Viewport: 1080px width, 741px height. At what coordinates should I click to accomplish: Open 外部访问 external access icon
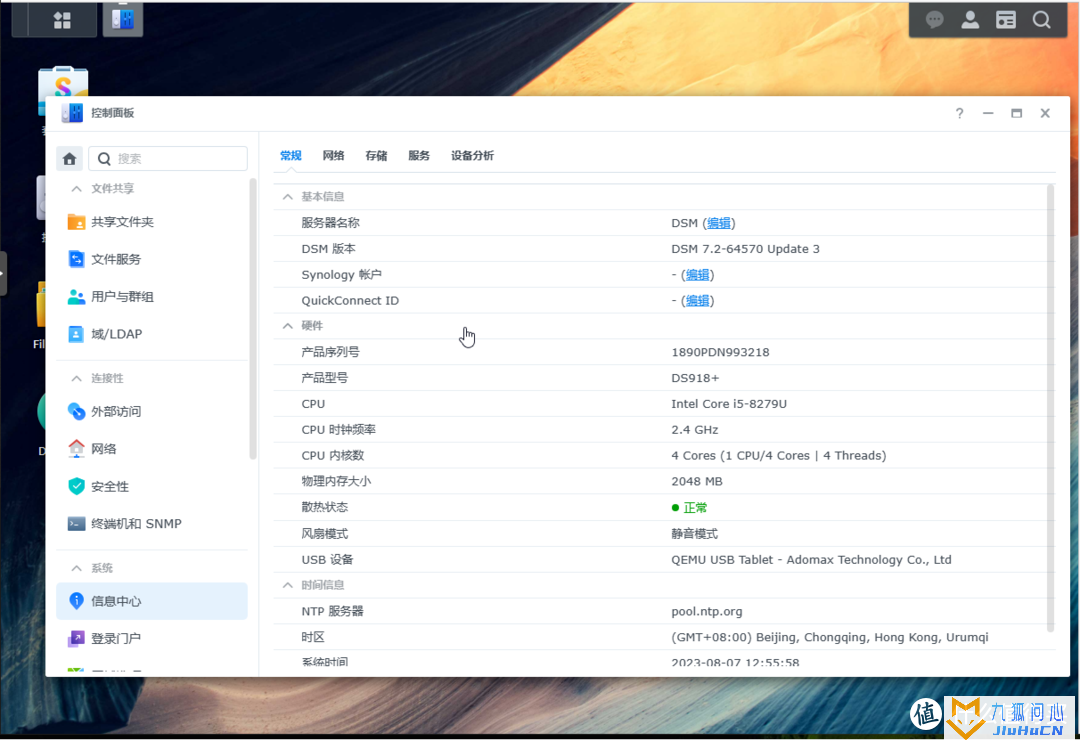point(76,411)
